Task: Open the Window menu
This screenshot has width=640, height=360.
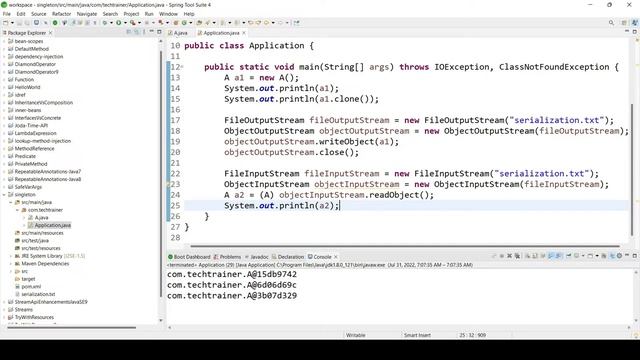Action: (168, 14)
